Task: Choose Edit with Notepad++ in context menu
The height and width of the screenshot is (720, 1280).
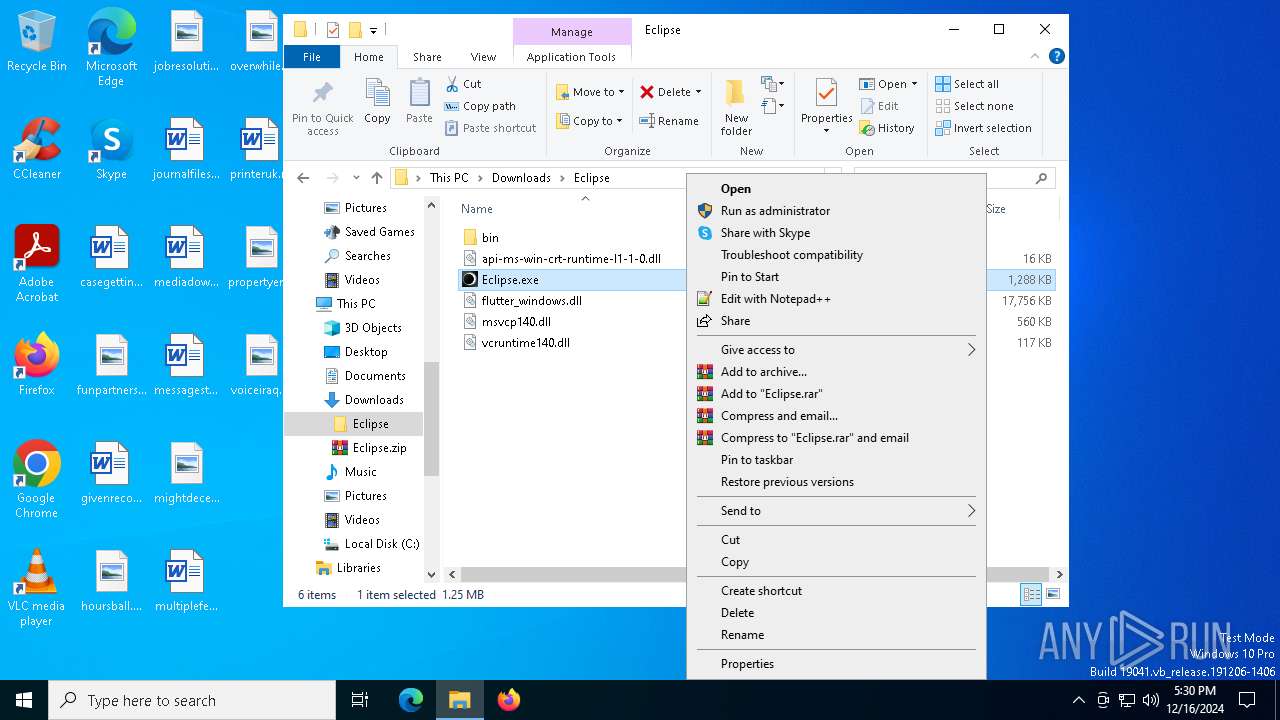Action: (x=836, y=299)
